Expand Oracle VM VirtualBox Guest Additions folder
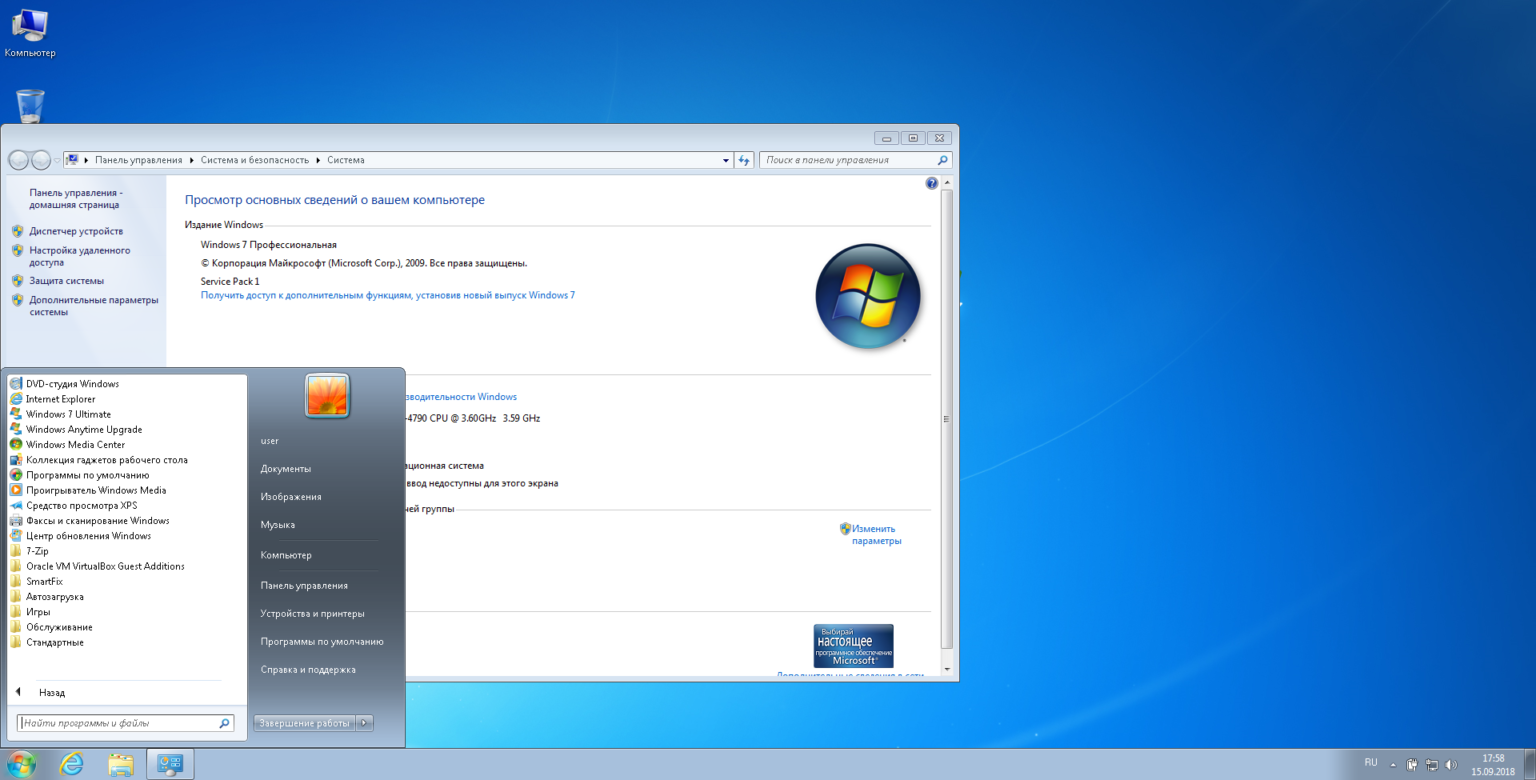Screen dimensions: 1536x780 coord(105,566)
